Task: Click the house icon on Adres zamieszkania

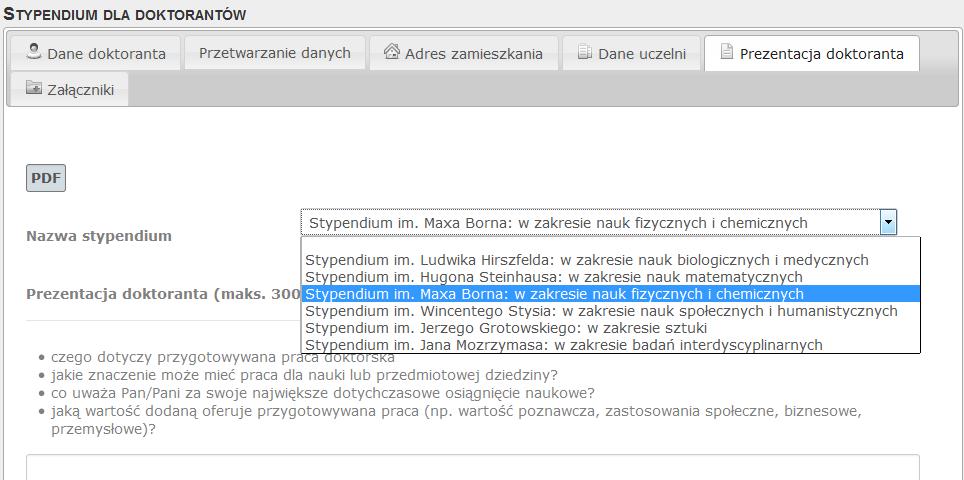Action: [x=392, y=51]
